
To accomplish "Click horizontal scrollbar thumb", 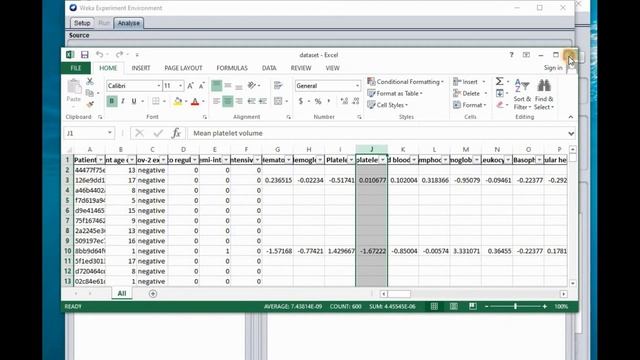I will click(x=399, y=294).
